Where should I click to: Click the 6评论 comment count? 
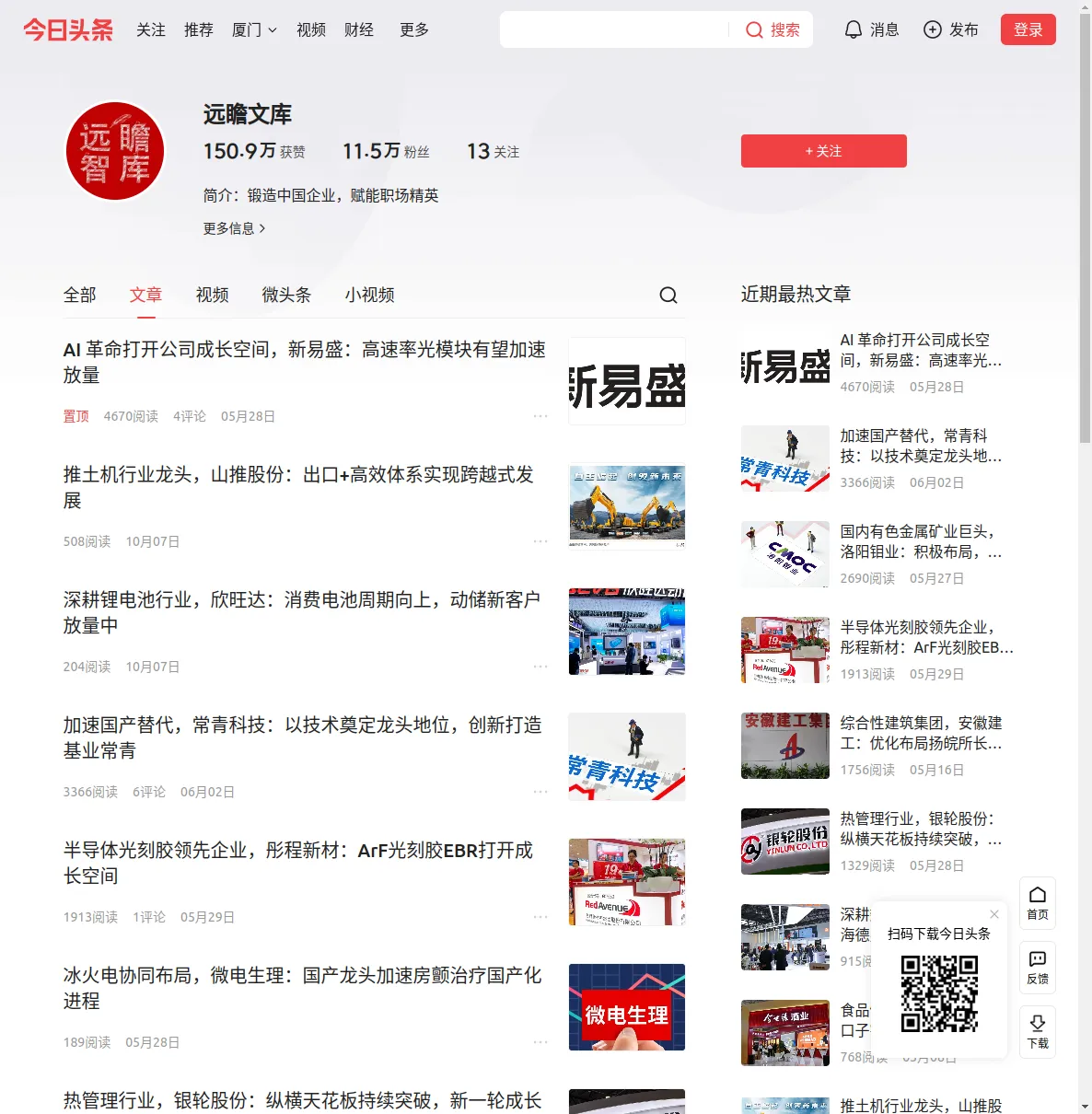(x=149, y=792)
